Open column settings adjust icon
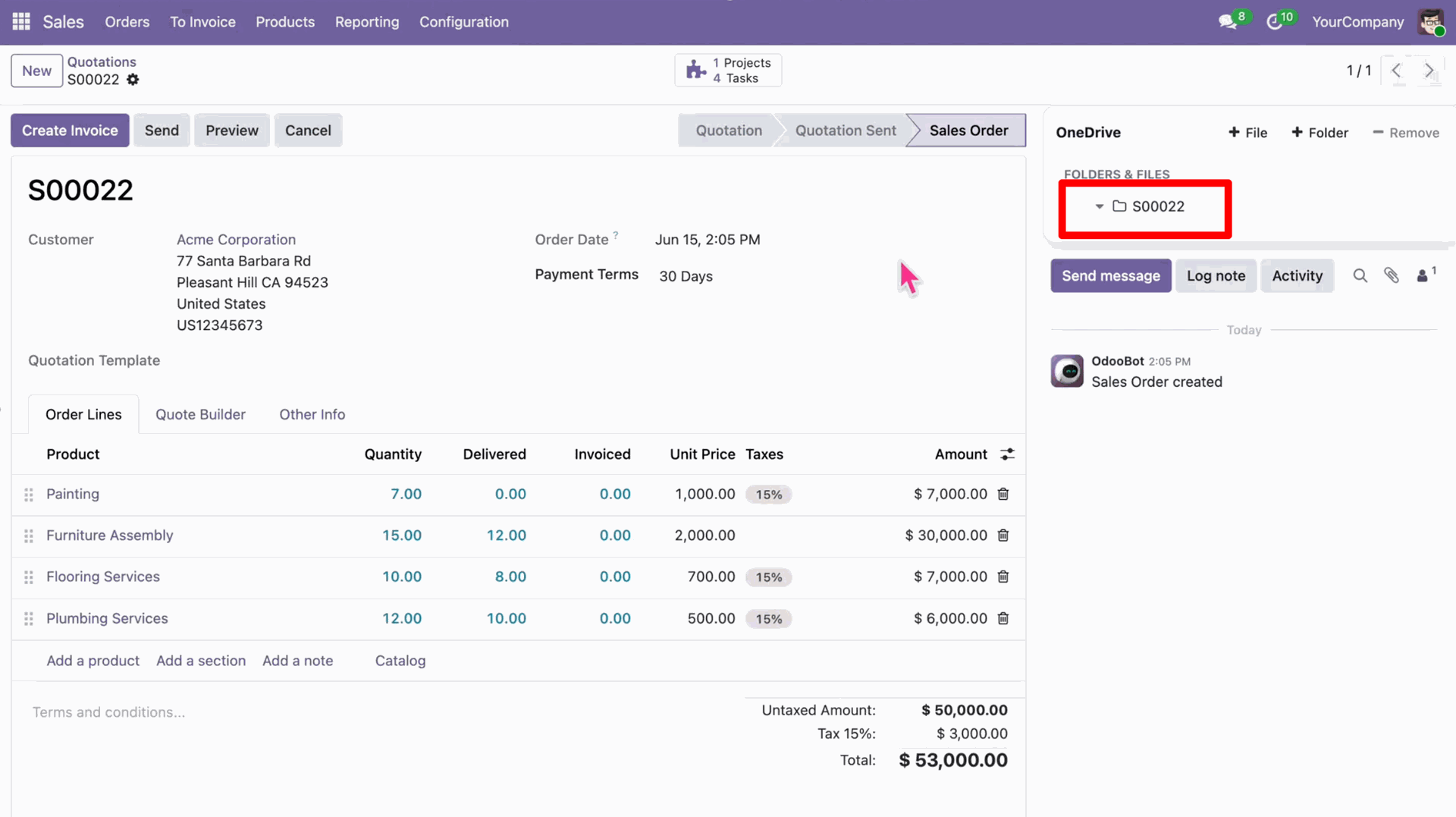The width and height of the screenshot is (1456, 817). [1007, 454]
